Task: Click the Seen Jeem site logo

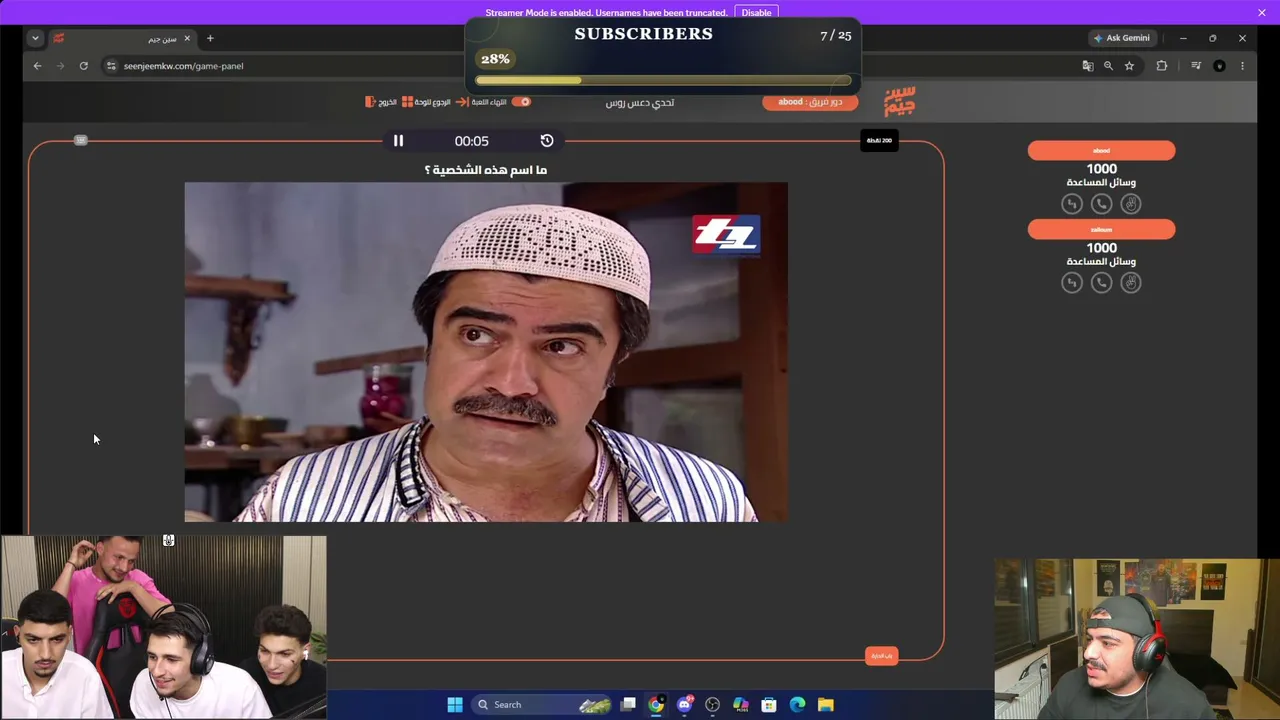Action: (900, 102)
